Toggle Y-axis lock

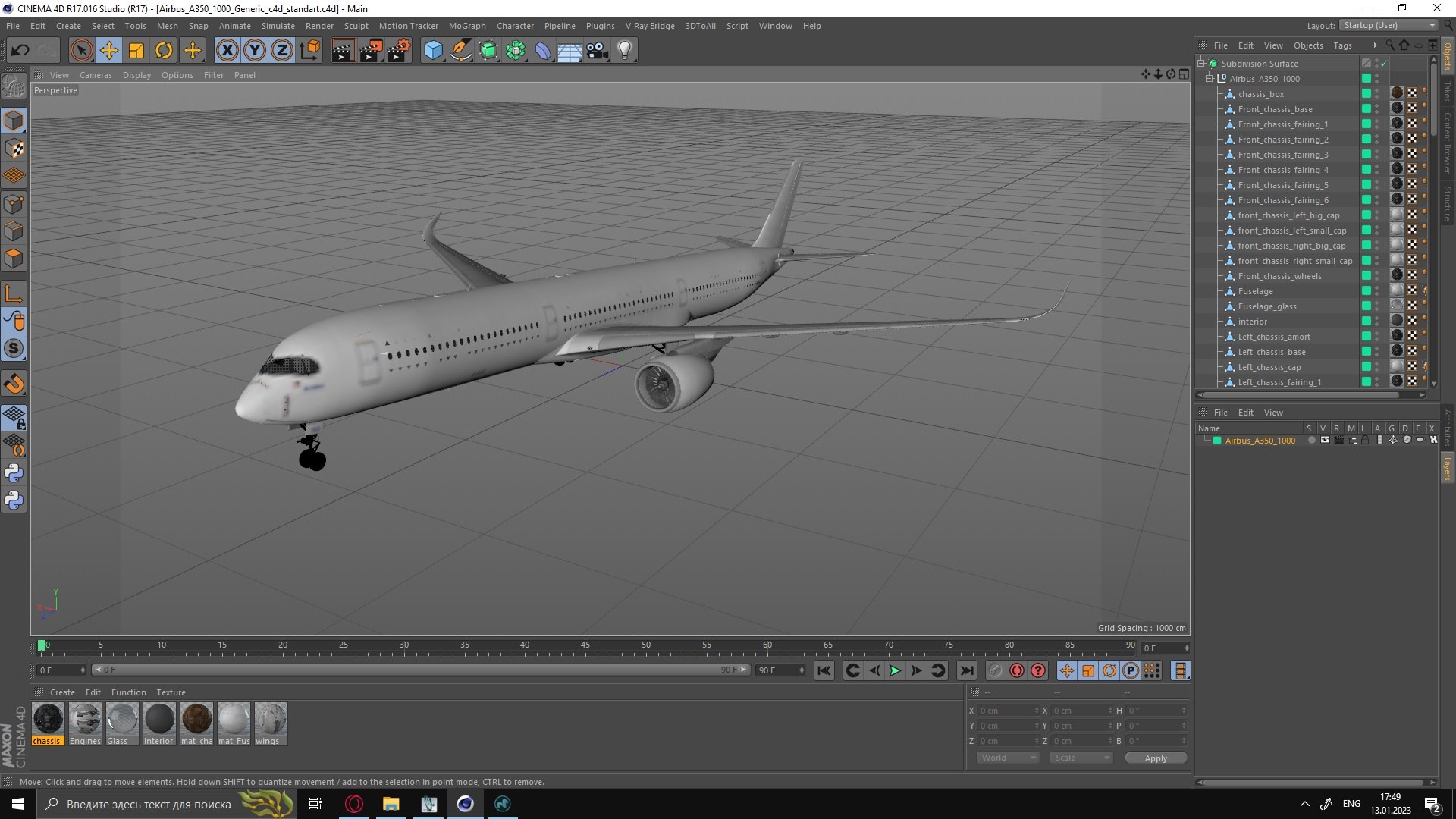tap(255, 51)
